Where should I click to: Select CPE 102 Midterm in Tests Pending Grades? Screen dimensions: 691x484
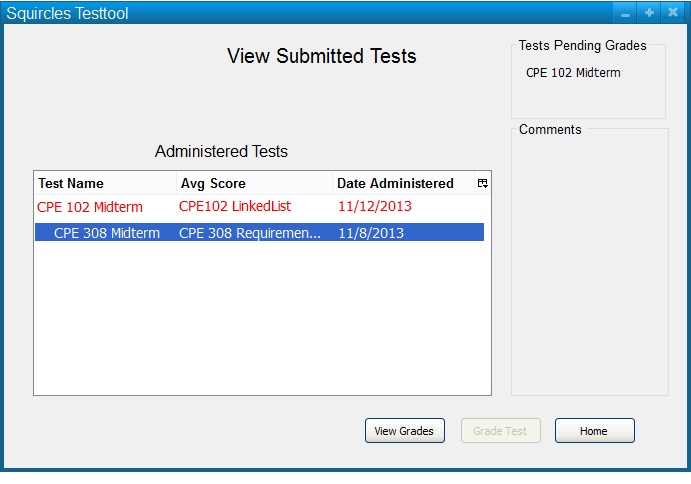pyautogui.click(x=573, y=73)
